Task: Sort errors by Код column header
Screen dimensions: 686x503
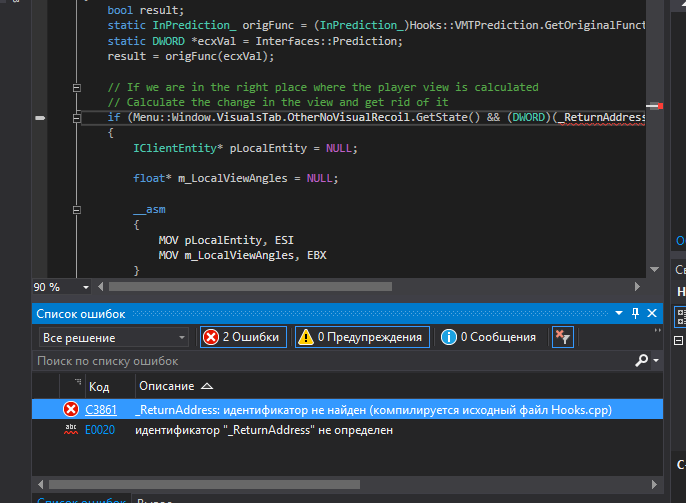Action: click(x=99, y=386)
